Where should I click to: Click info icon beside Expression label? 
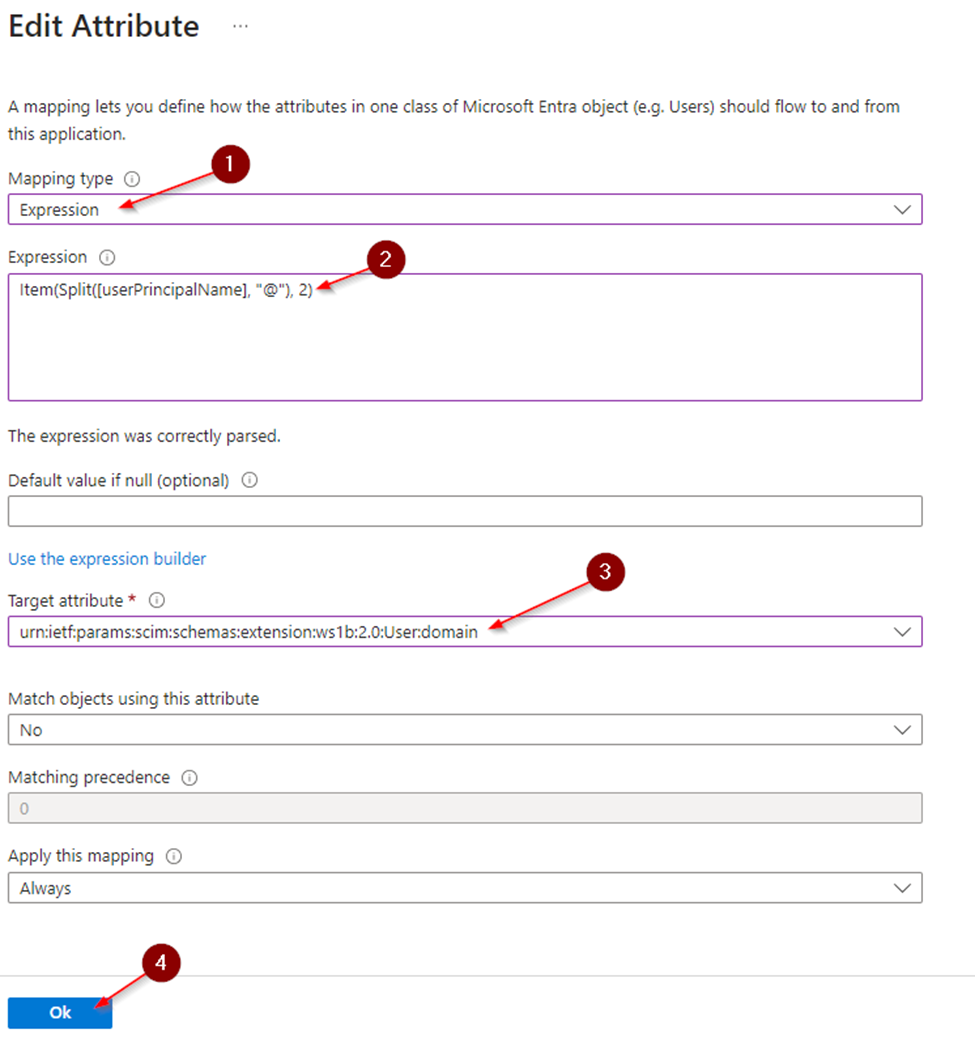coord(108,257)
